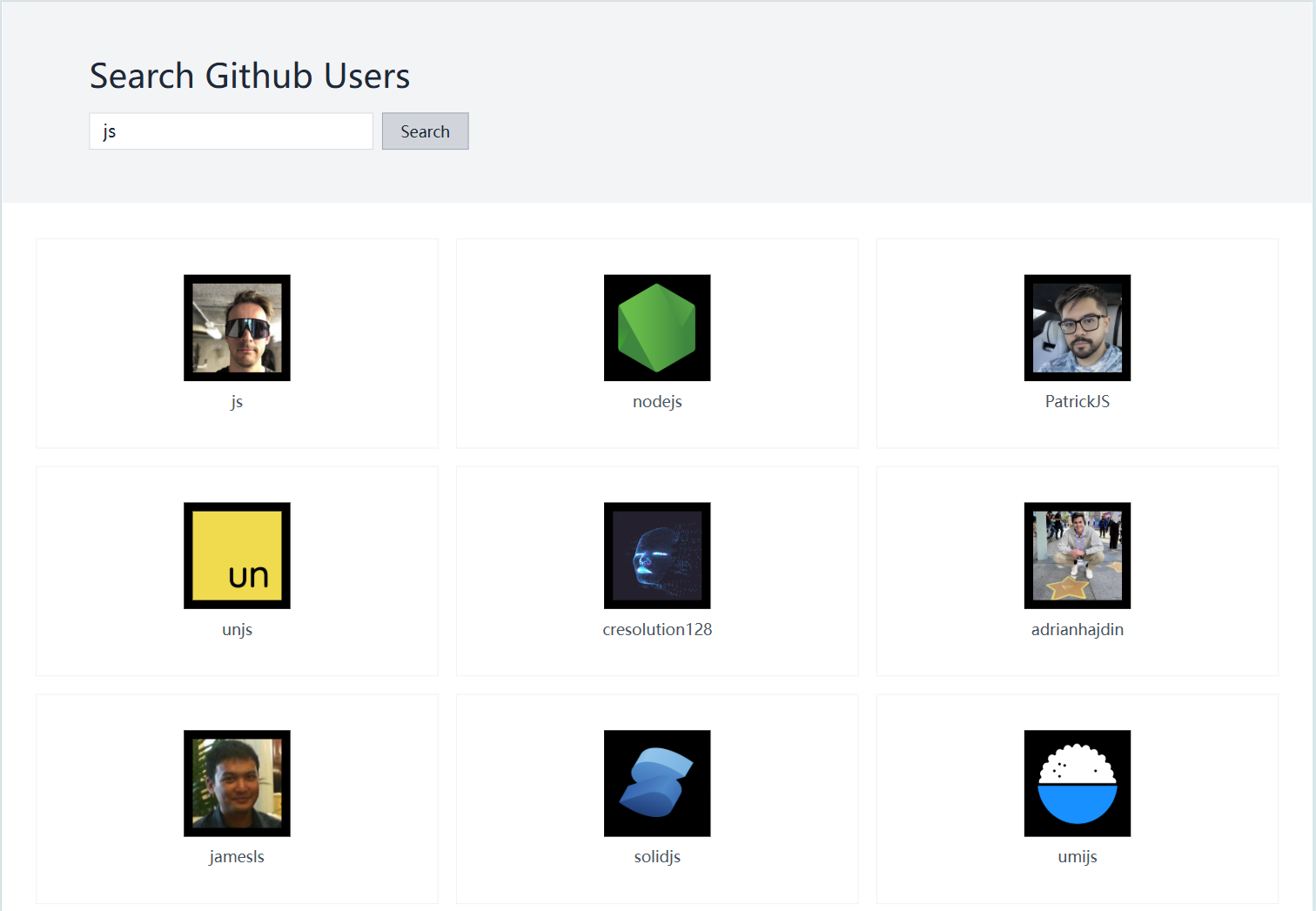Screen dimensions: 1316x911
Task: Click the Search button
Action: tap(425, 131)
